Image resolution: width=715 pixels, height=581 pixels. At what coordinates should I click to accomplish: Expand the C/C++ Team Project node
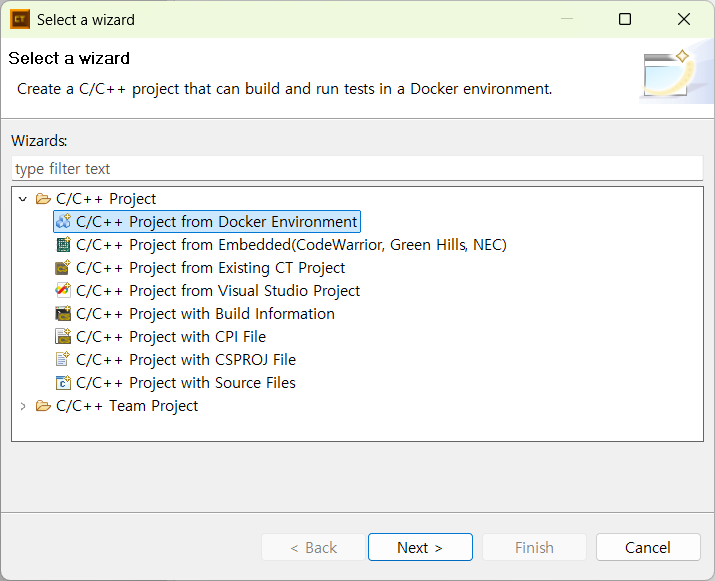pos(23,406)
